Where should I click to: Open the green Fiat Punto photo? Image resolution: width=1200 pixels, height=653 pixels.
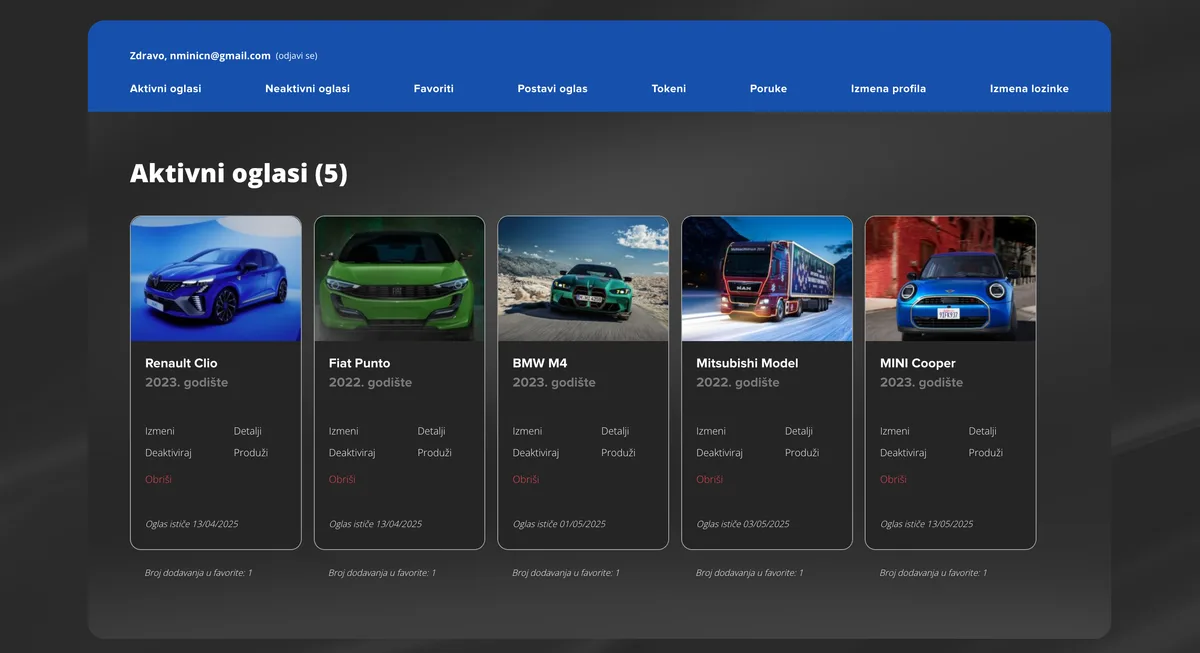pyautogui.click(x=399, y=279)
